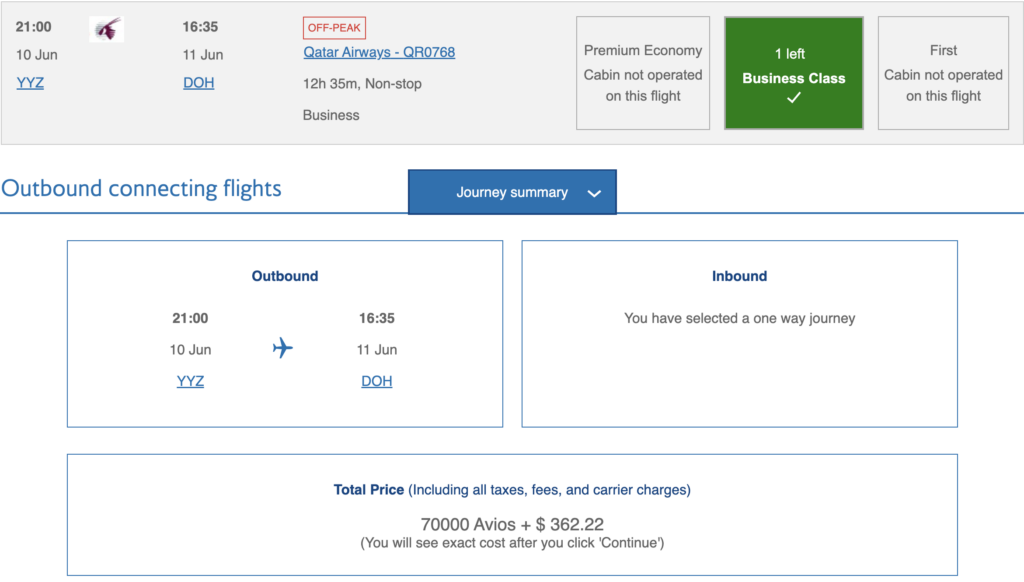This screenshot has height=582, width=1024.
Task: Select the Business Class cabin option
Action: click(x=793, y=73)
